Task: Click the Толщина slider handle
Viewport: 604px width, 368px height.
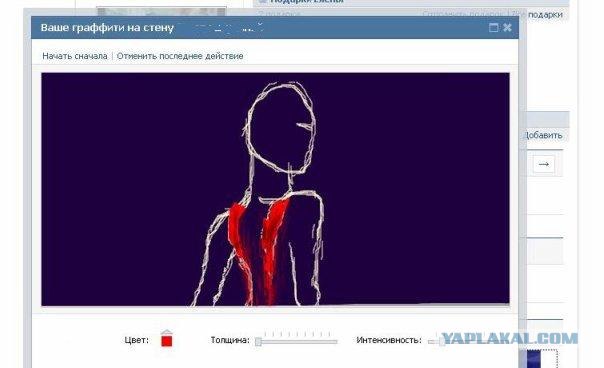Action: 258,341
